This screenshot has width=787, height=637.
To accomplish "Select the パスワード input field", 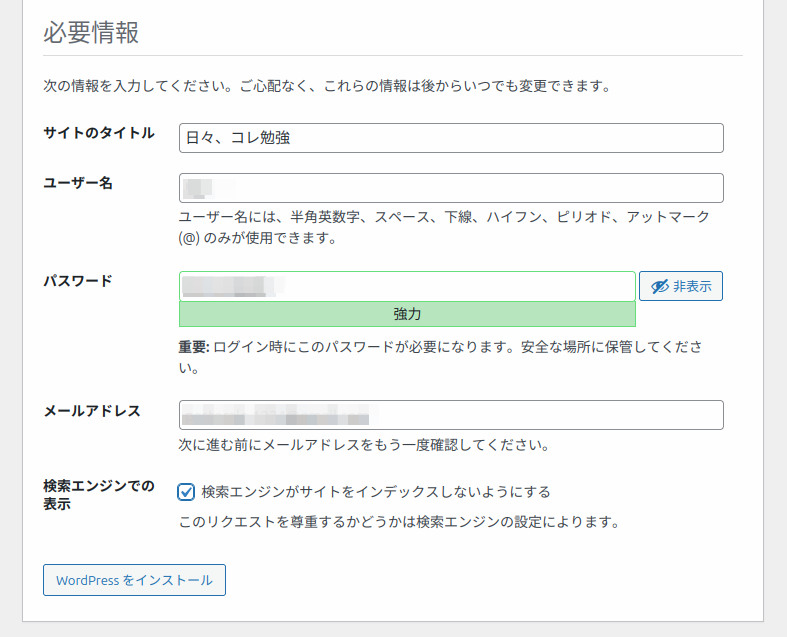I will [x=407, y=286].
